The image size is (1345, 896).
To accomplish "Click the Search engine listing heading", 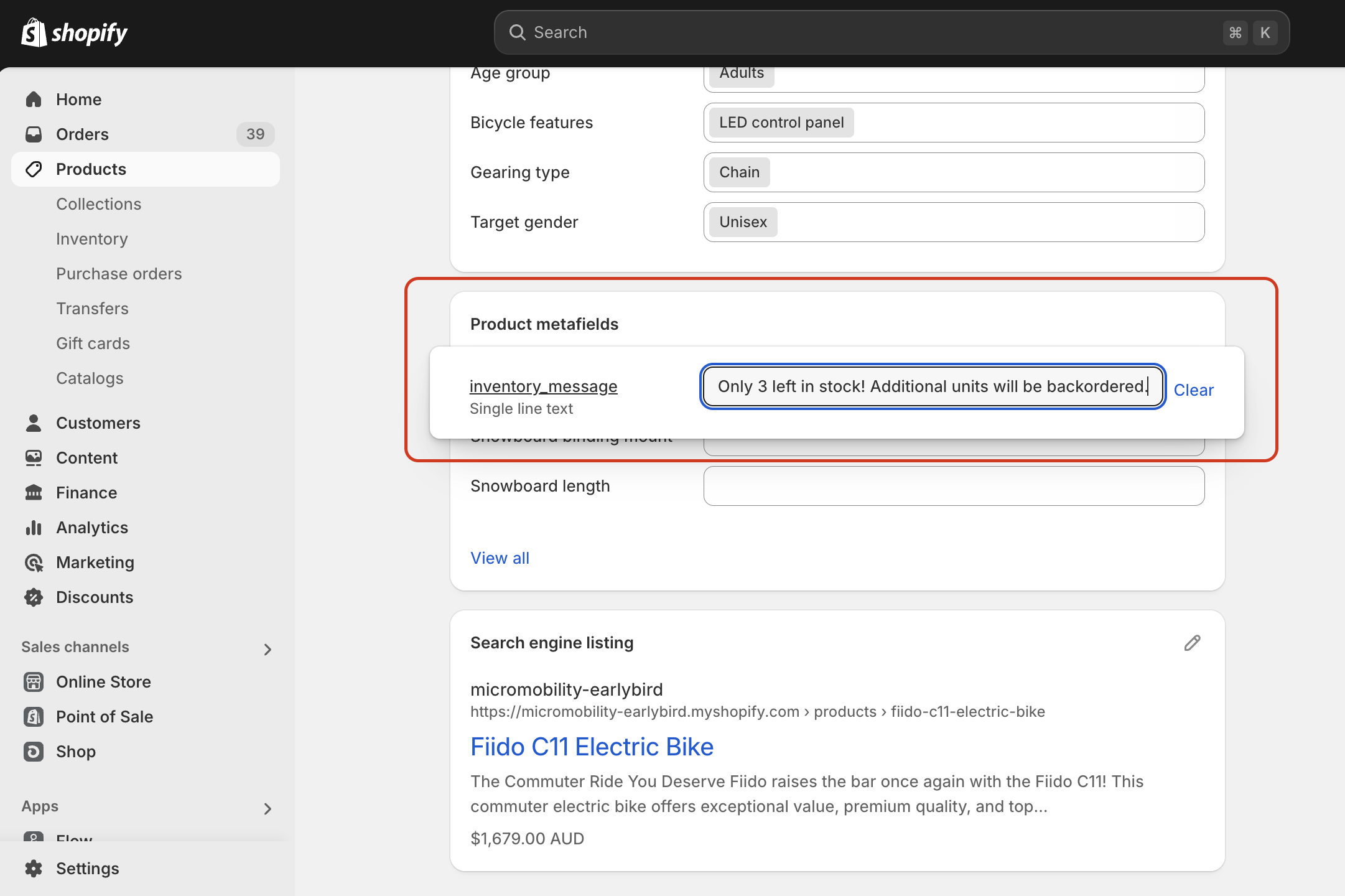I will click(552, 643).
